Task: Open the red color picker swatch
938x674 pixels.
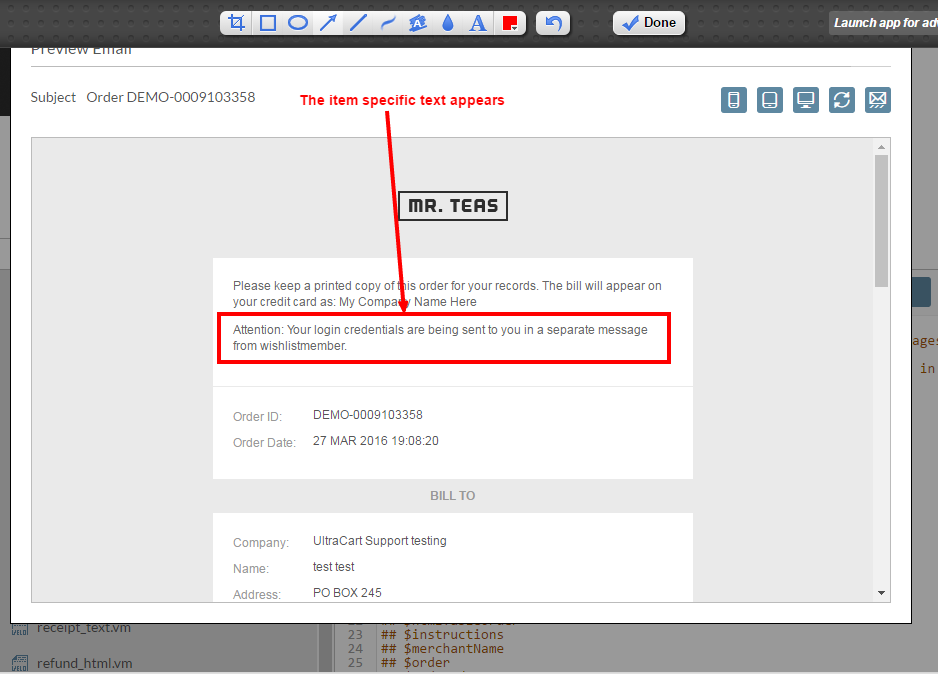Action: [x=510, y=23]
